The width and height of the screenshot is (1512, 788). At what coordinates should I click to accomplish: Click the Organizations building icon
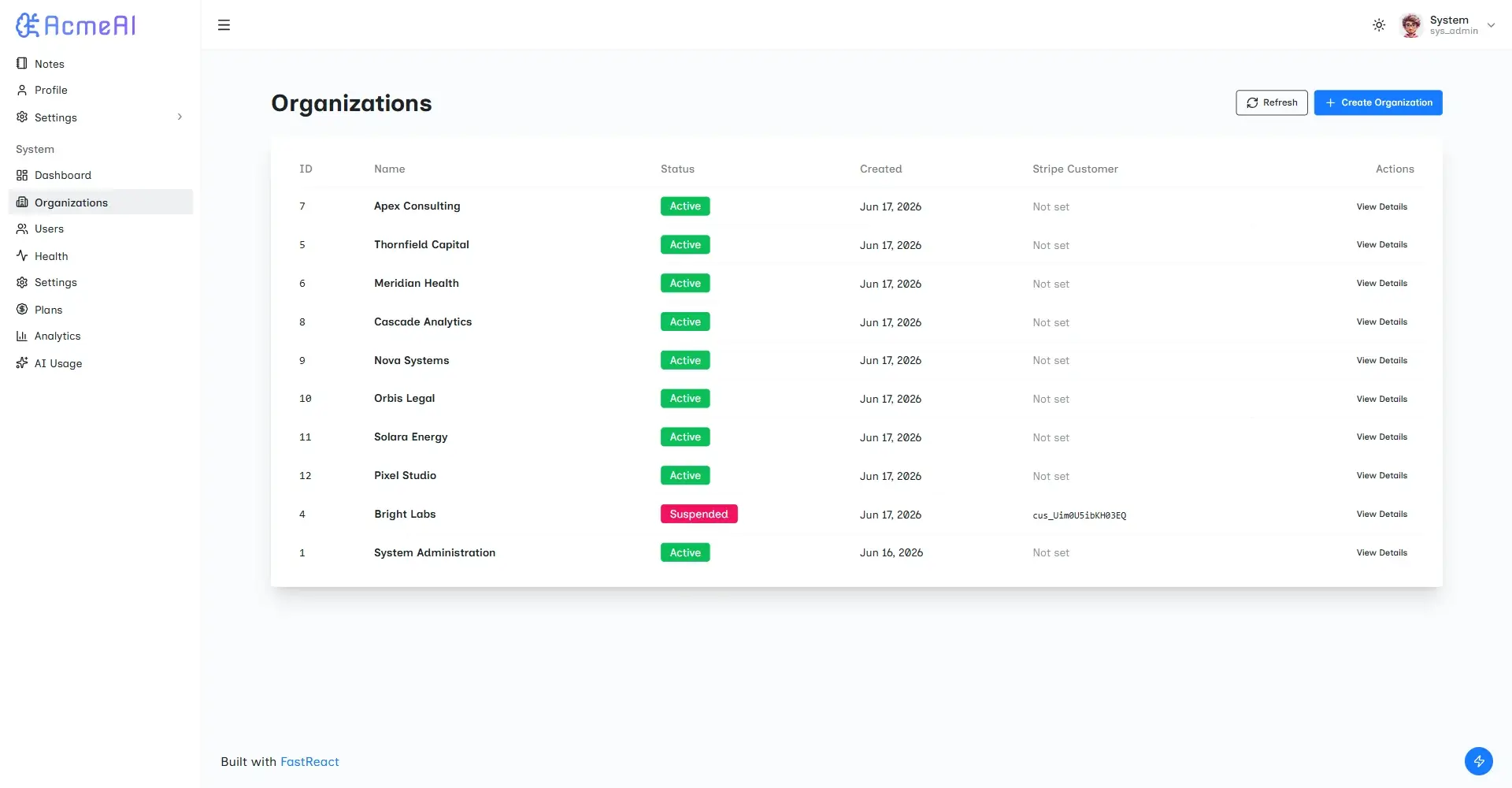coord(22,203)
